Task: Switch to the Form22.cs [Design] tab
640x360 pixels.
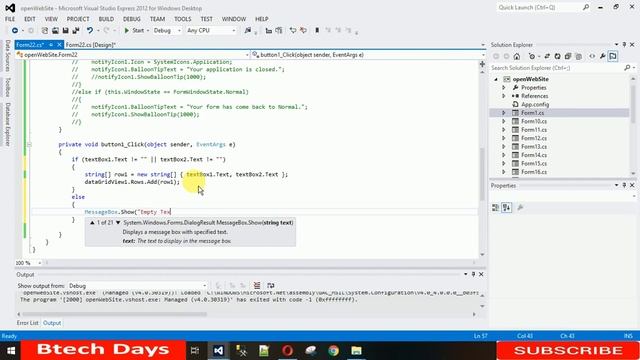Action: coord(91,45)
